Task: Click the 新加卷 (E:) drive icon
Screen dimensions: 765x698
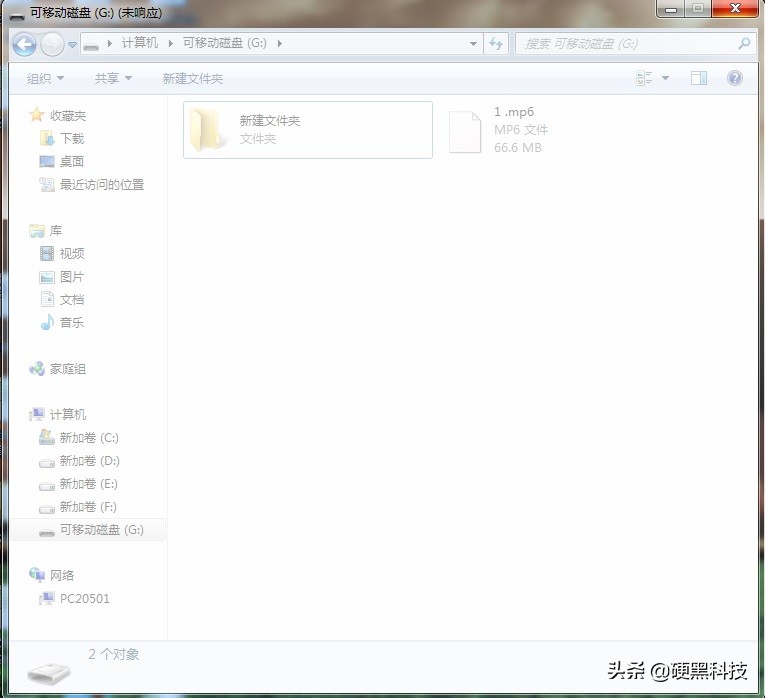Action: pyautogui.click(x=47, y=485)
